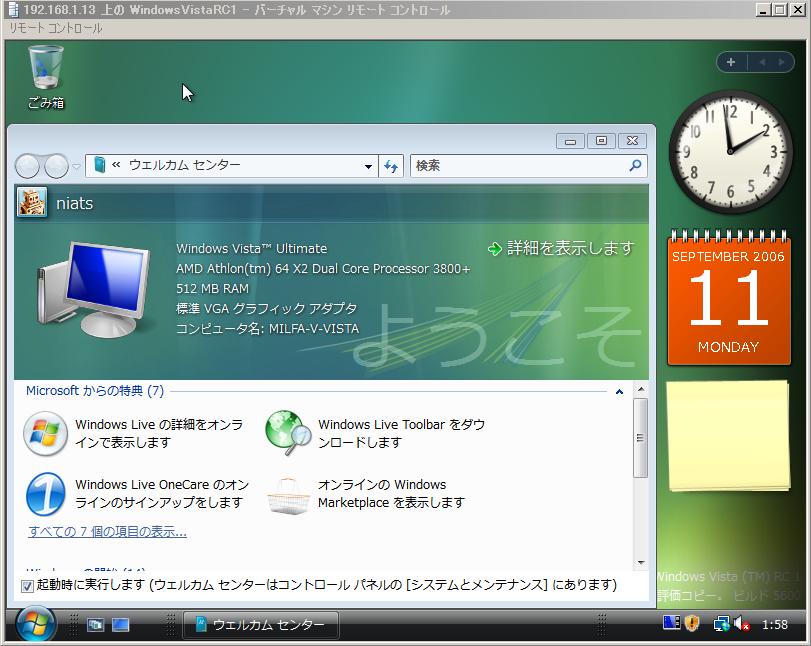Open Windows Live OneCare sign-up item text
811x646 pixels.
162,493
